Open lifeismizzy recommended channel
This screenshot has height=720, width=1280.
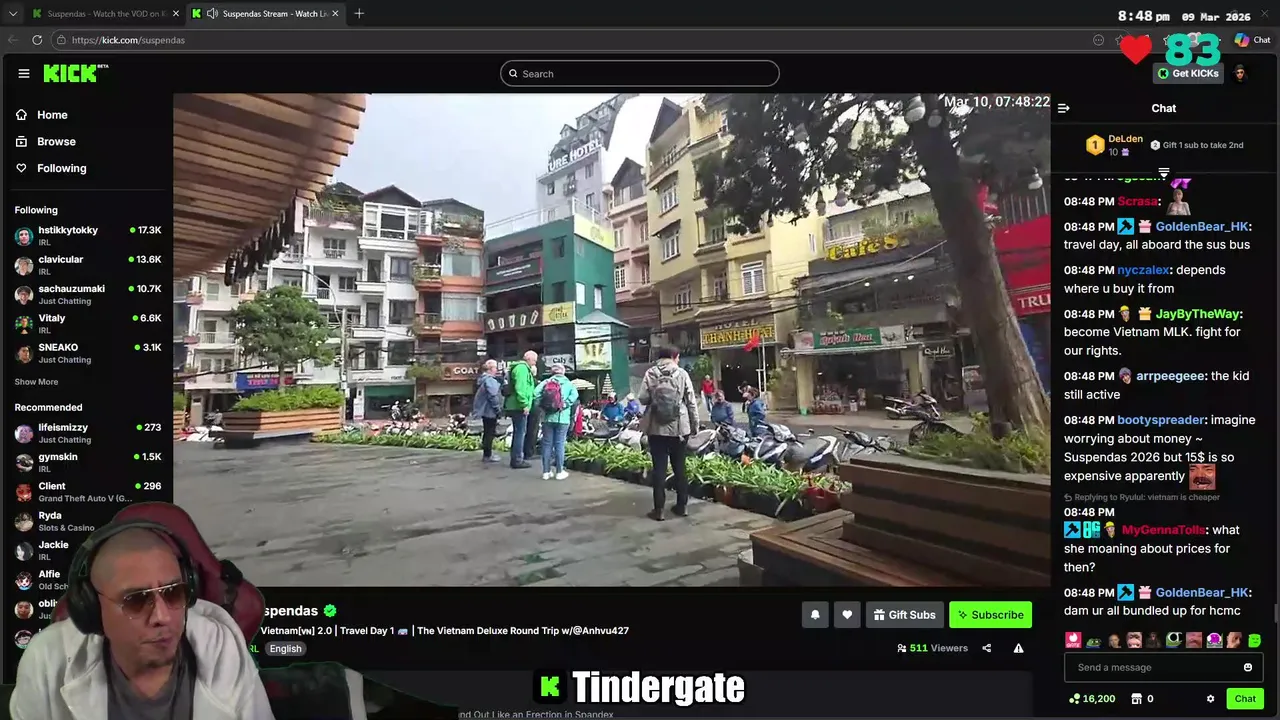coord(87,433)
